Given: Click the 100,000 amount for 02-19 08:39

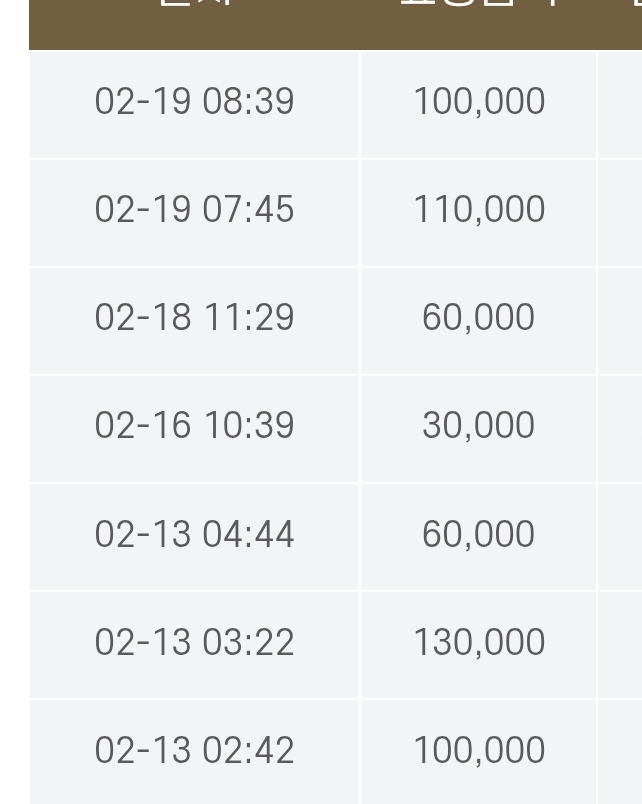Looking at the screenshot, I should (x=478, y=102).
